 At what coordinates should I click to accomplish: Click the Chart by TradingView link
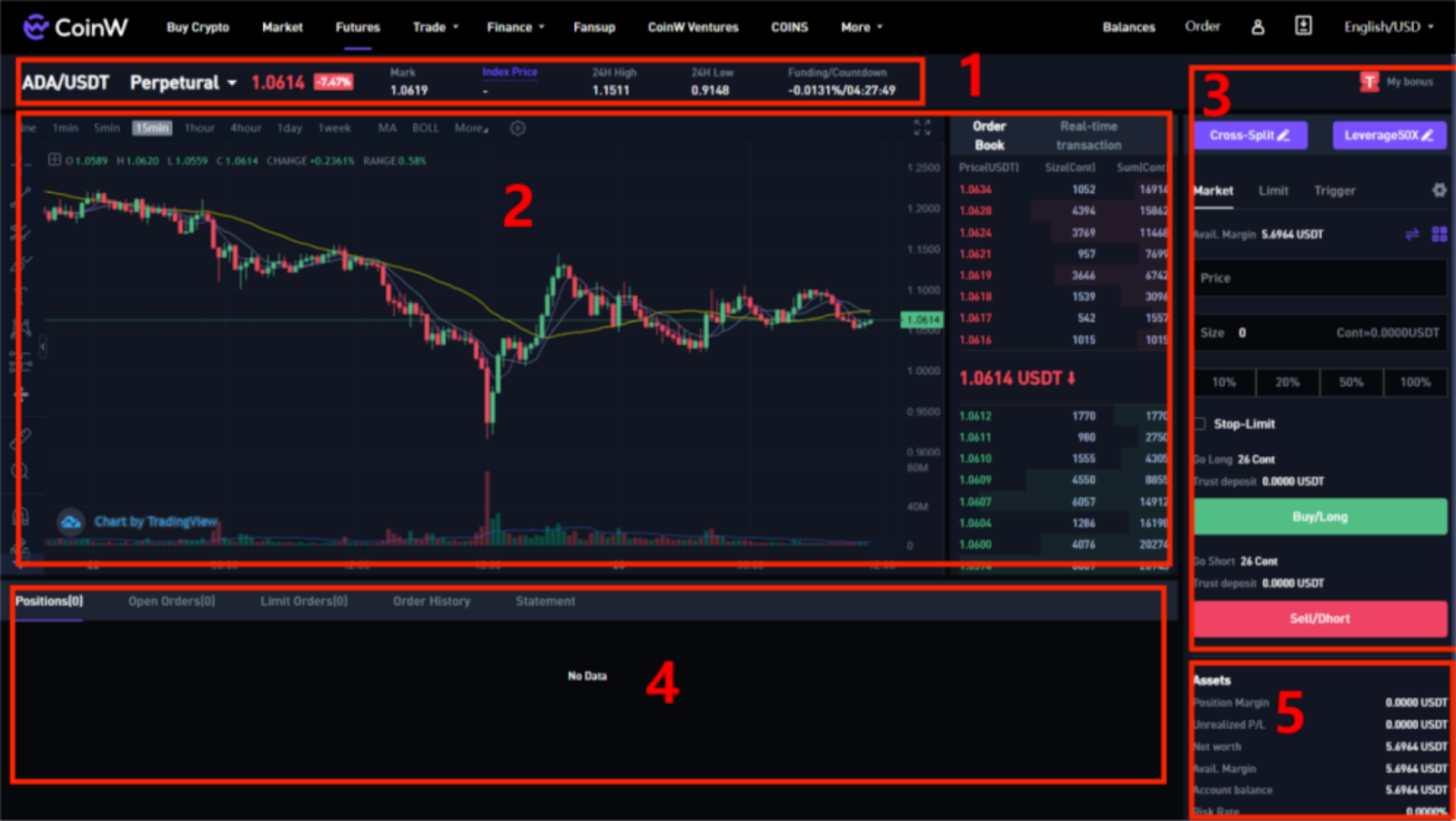pos(156,522)
